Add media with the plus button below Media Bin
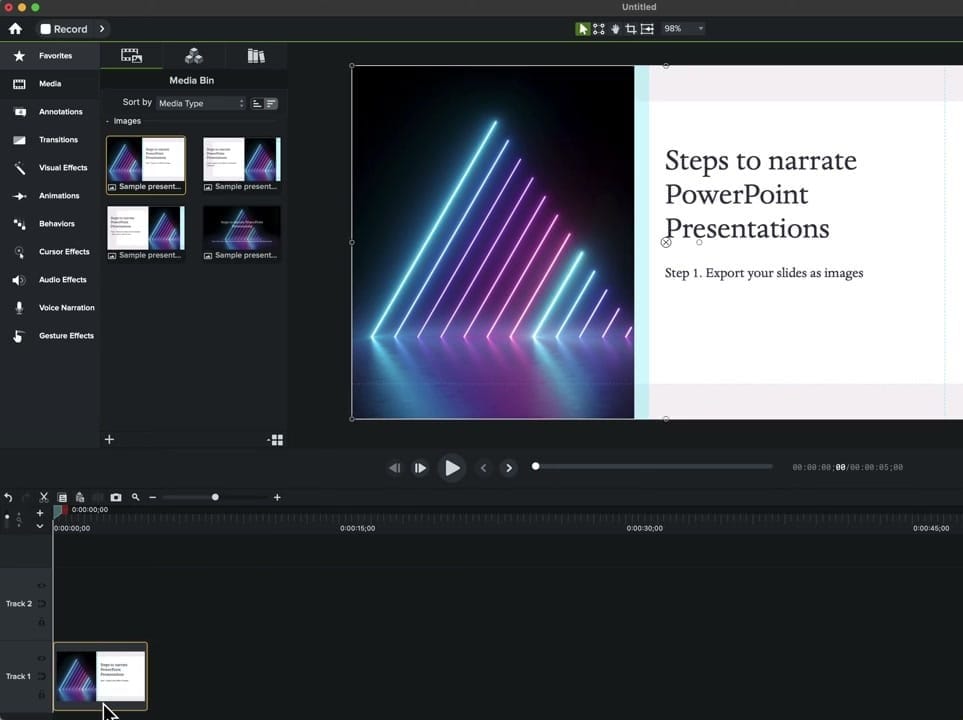This screenshot has height=720, width=963. [109, 439]
